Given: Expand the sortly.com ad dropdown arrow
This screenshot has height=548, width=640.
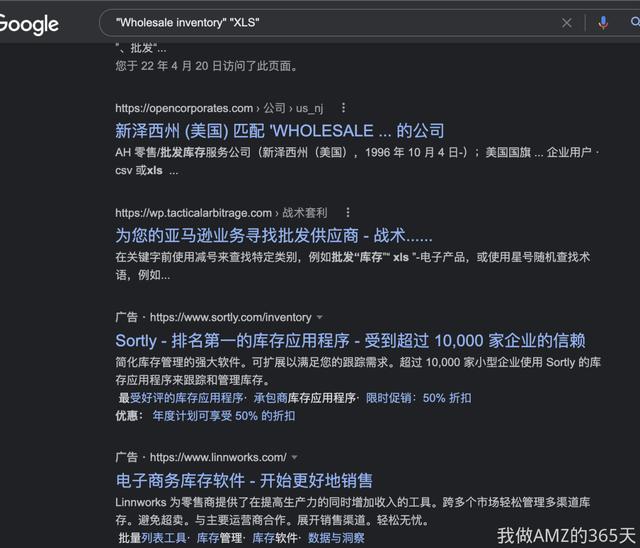Looking at the screenshot, I should tap(320, 317).
